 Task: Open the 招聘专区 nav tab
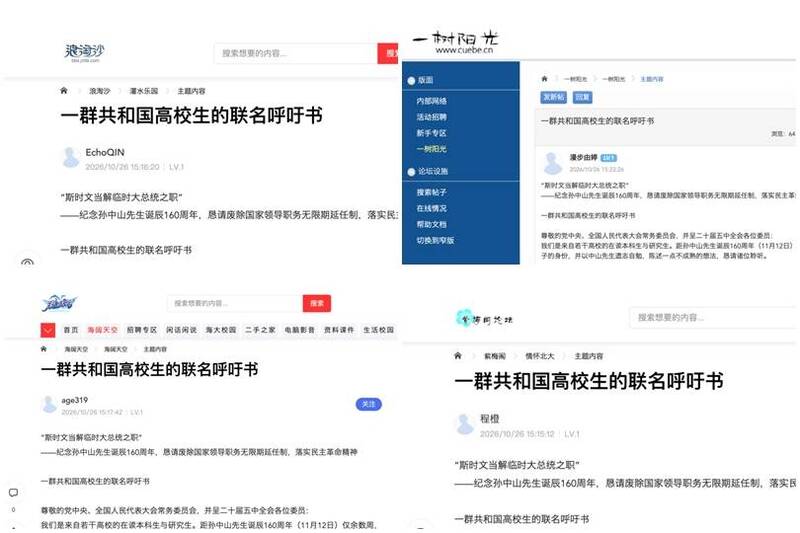click(142, 330)
